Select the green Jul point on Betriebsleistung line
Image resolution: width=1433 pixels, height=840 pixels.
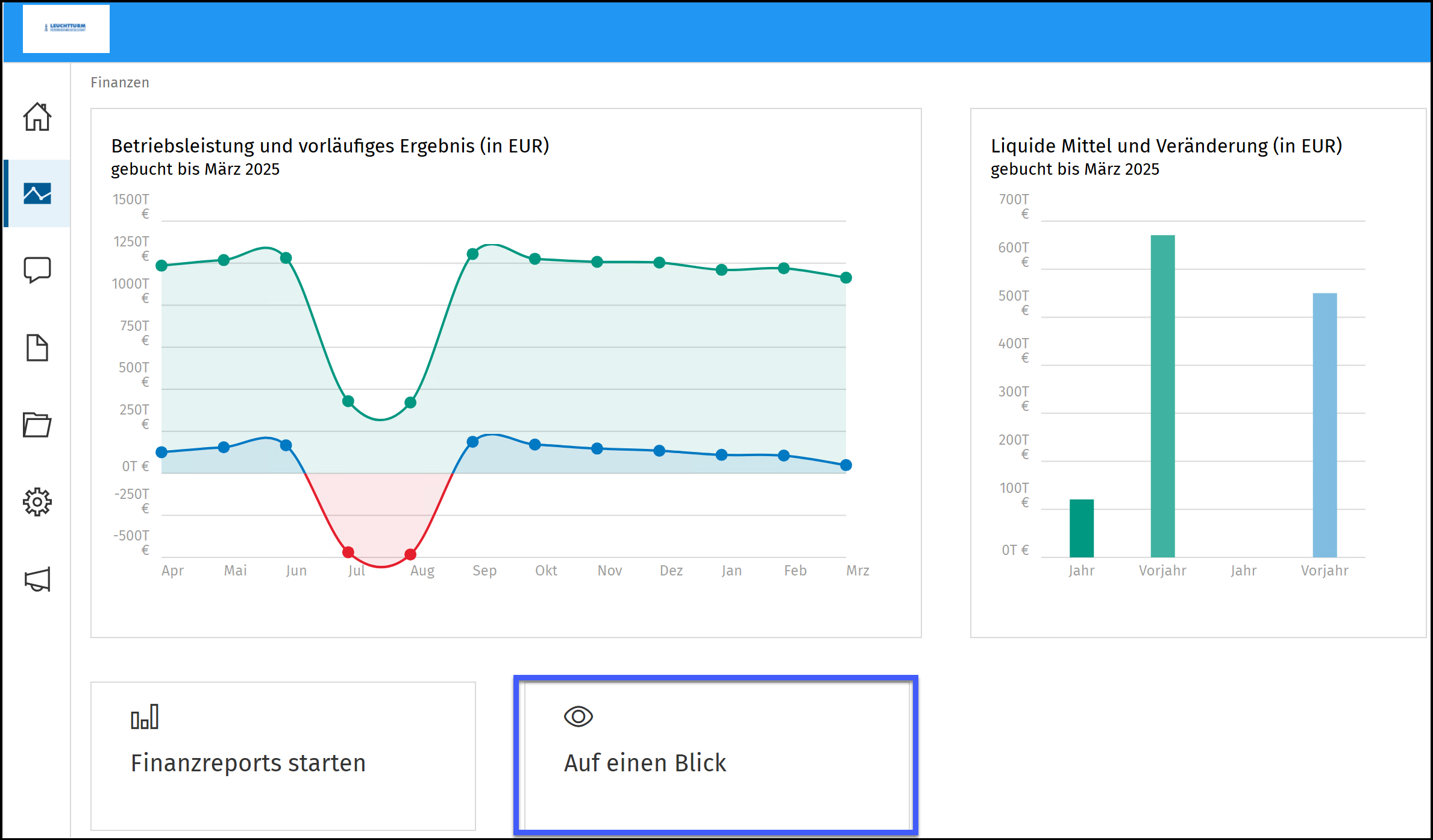348,401
